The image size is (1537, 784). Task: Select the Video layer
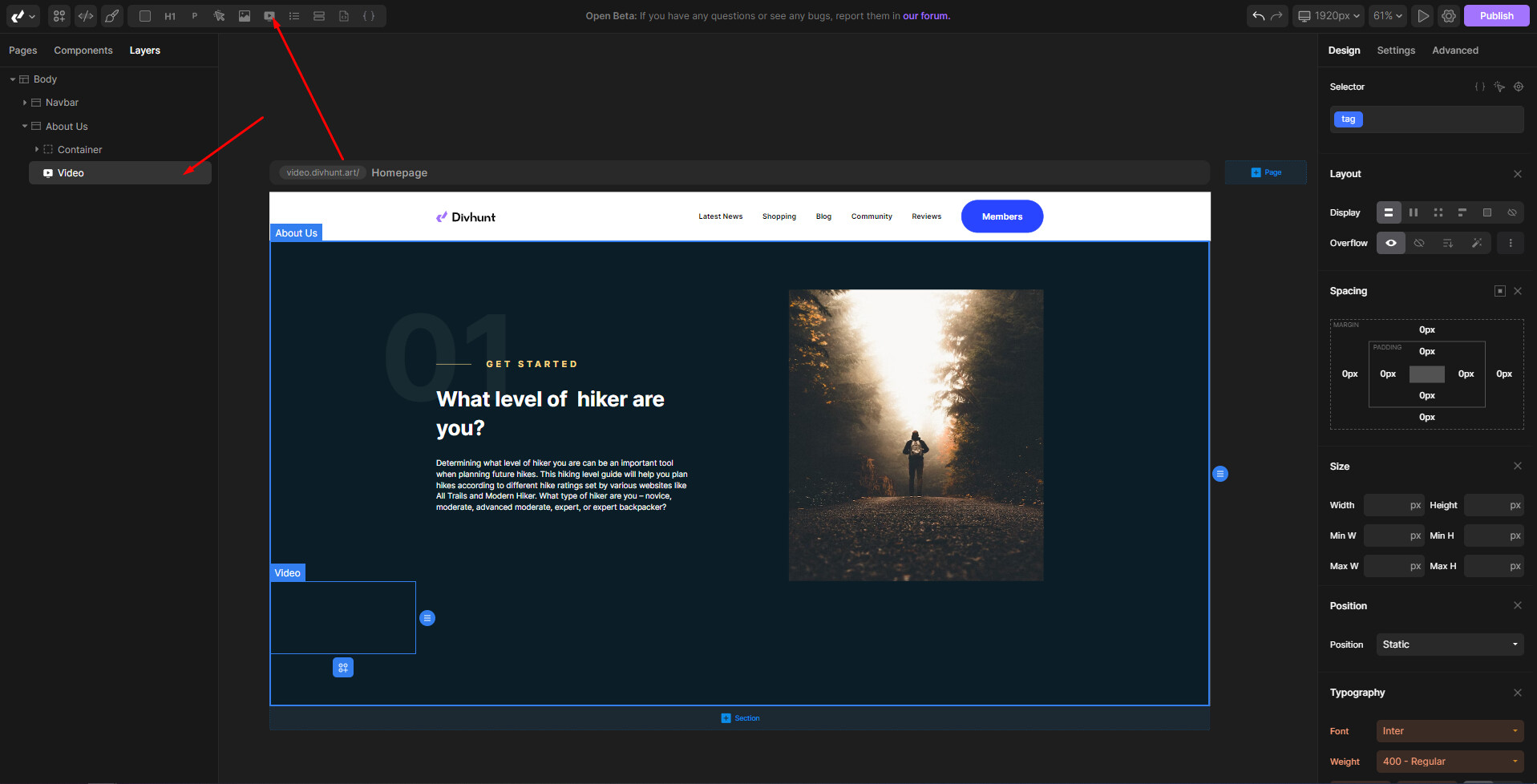tap(120, 173)
